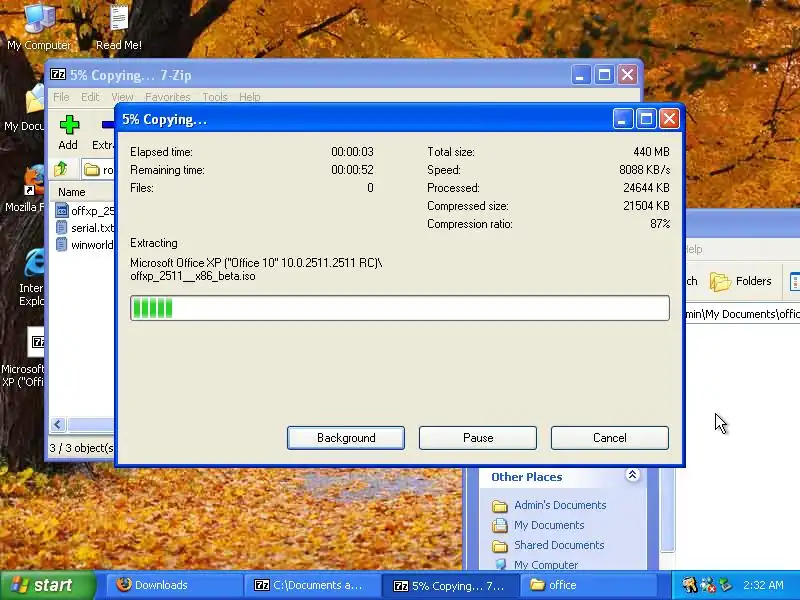Click the winworld document icon
800x600 pixels.
click(62, 245)
